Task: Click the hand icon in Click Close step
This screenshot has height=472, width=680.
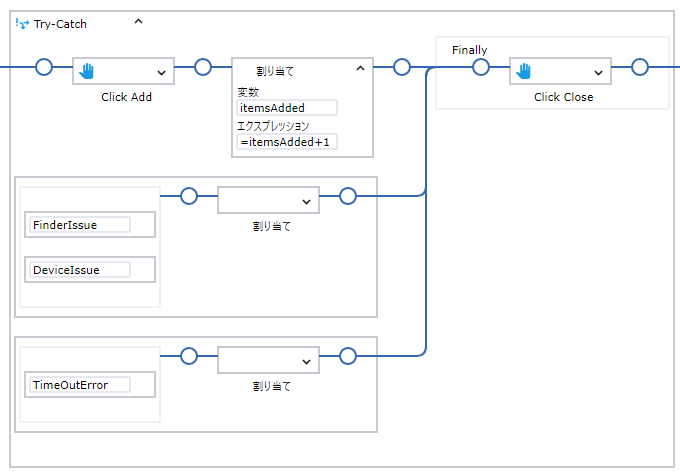Action: coord(526,71)
